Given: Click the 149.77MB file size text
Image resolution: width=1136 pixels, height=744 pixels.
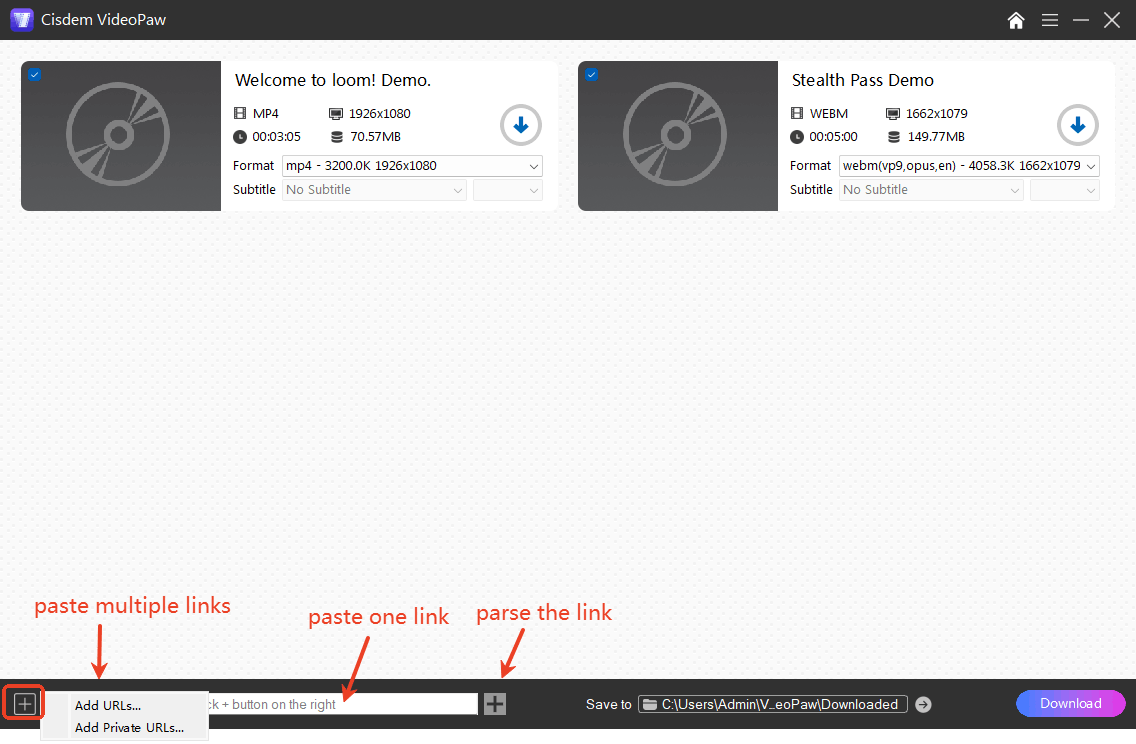Looking at the screenshot, I should [x=936, y=137].
